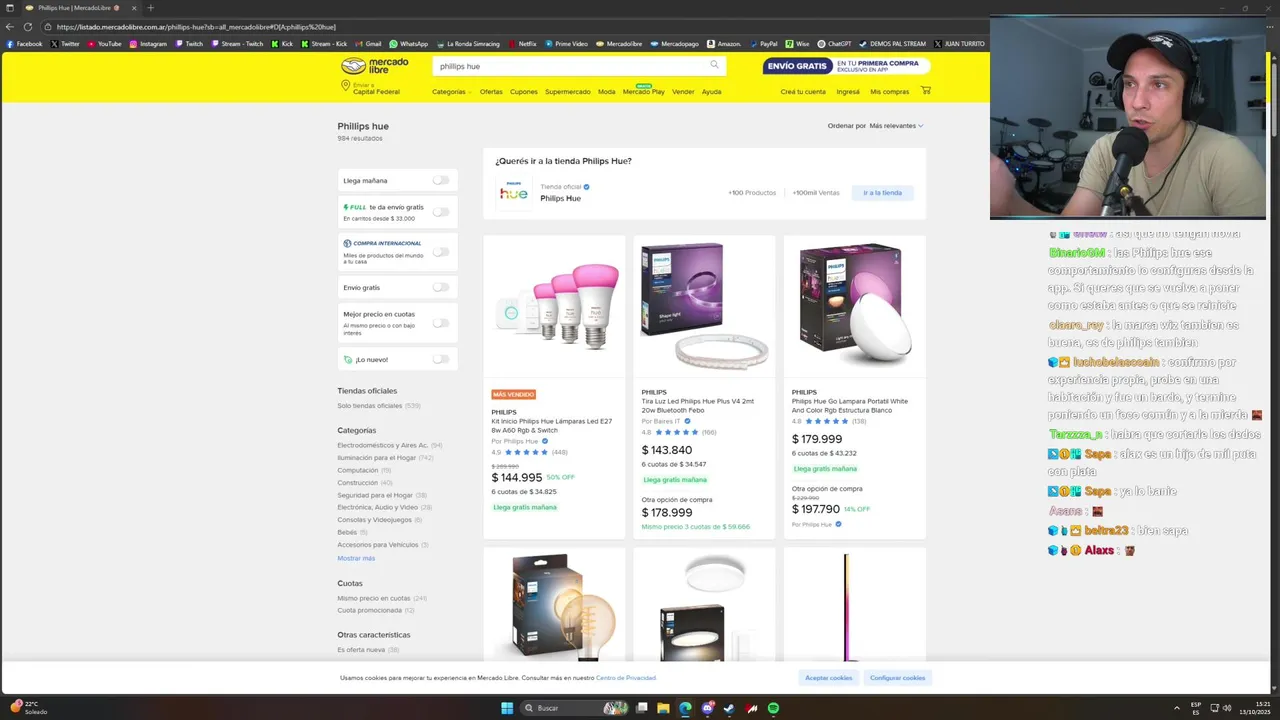
Task: Click the Philips Hue store logo
Action: [x=514, y=193]
